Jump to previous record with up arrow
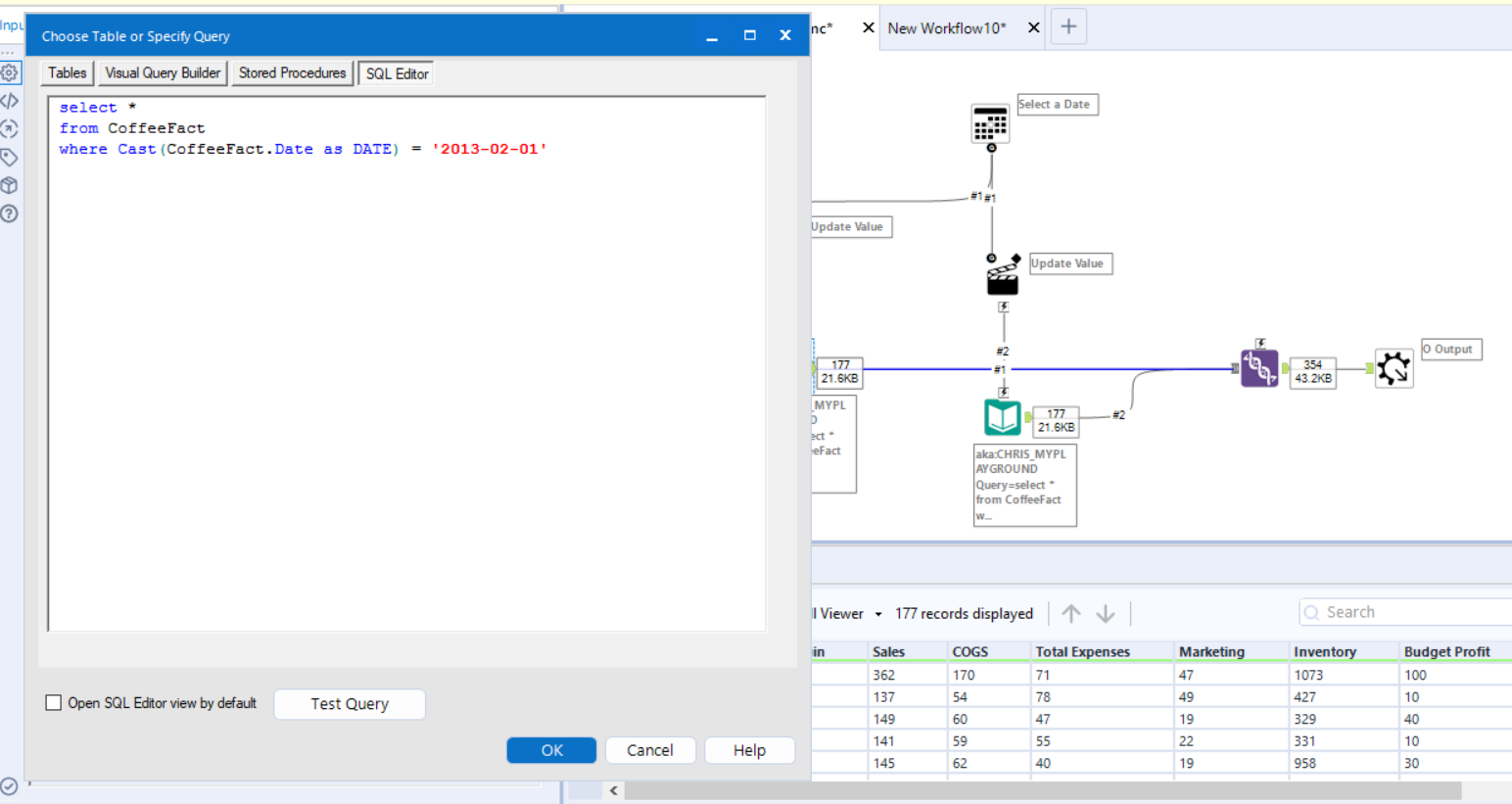Image resolution: width=1512 pixels, height=804 pixels. (1070, 613)
